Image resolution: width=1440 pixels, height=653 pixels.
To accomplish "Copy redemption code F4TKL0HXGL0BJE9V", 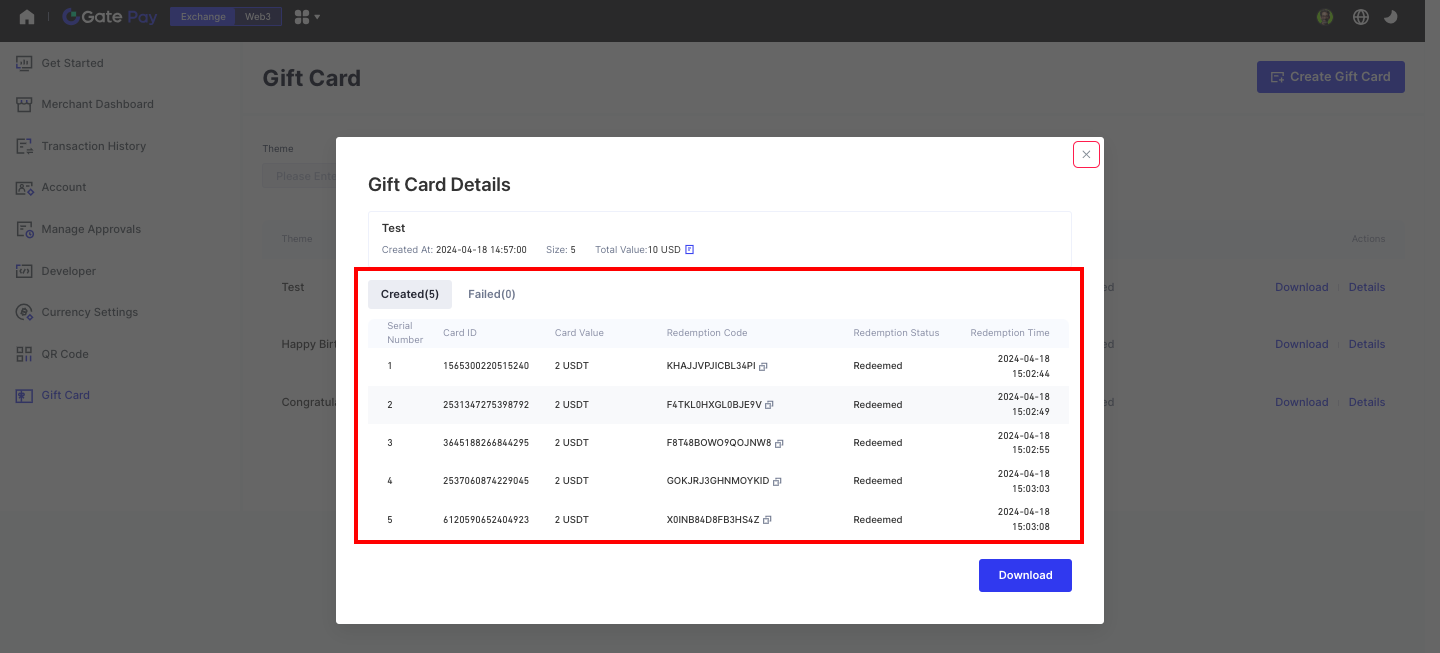I will (x=769, y=405).
